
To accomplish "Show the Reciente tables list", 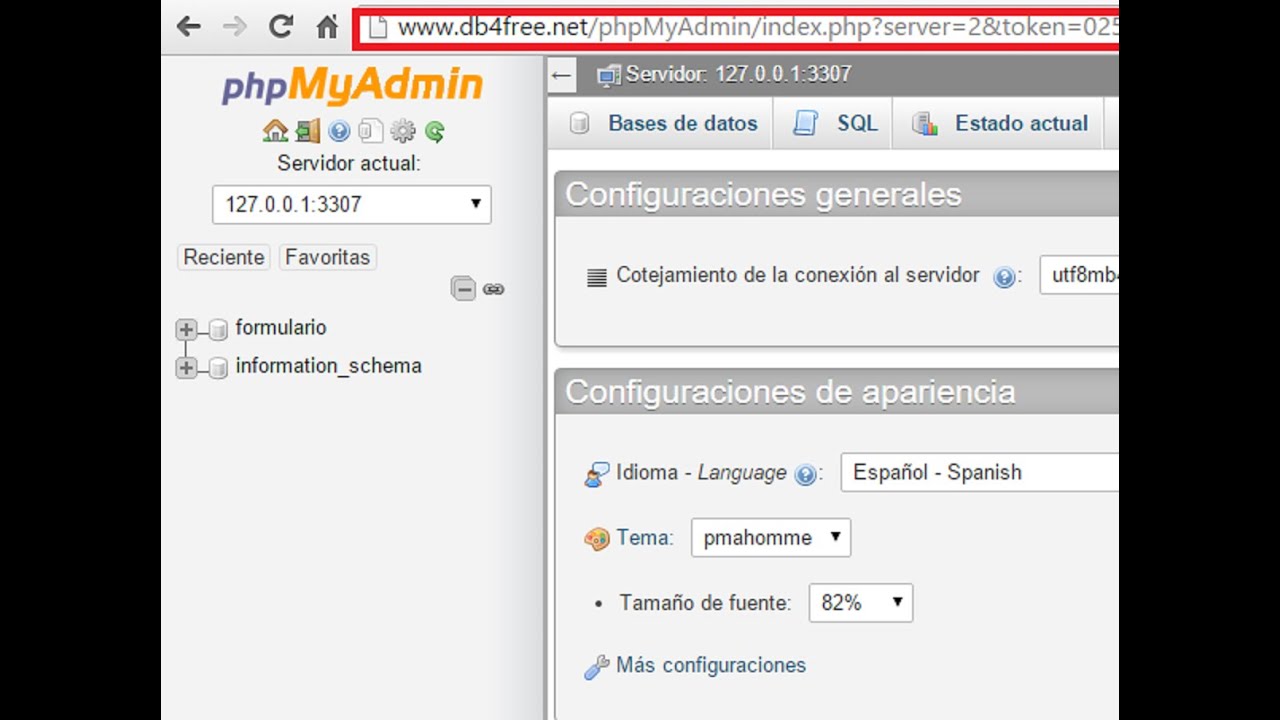I will 224,257.
